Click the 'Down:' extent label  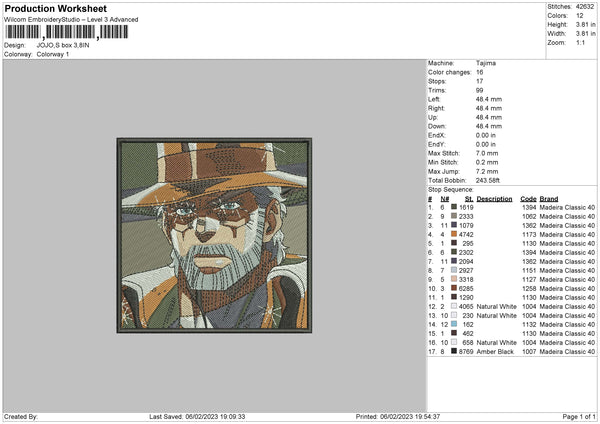click(437, 126)
